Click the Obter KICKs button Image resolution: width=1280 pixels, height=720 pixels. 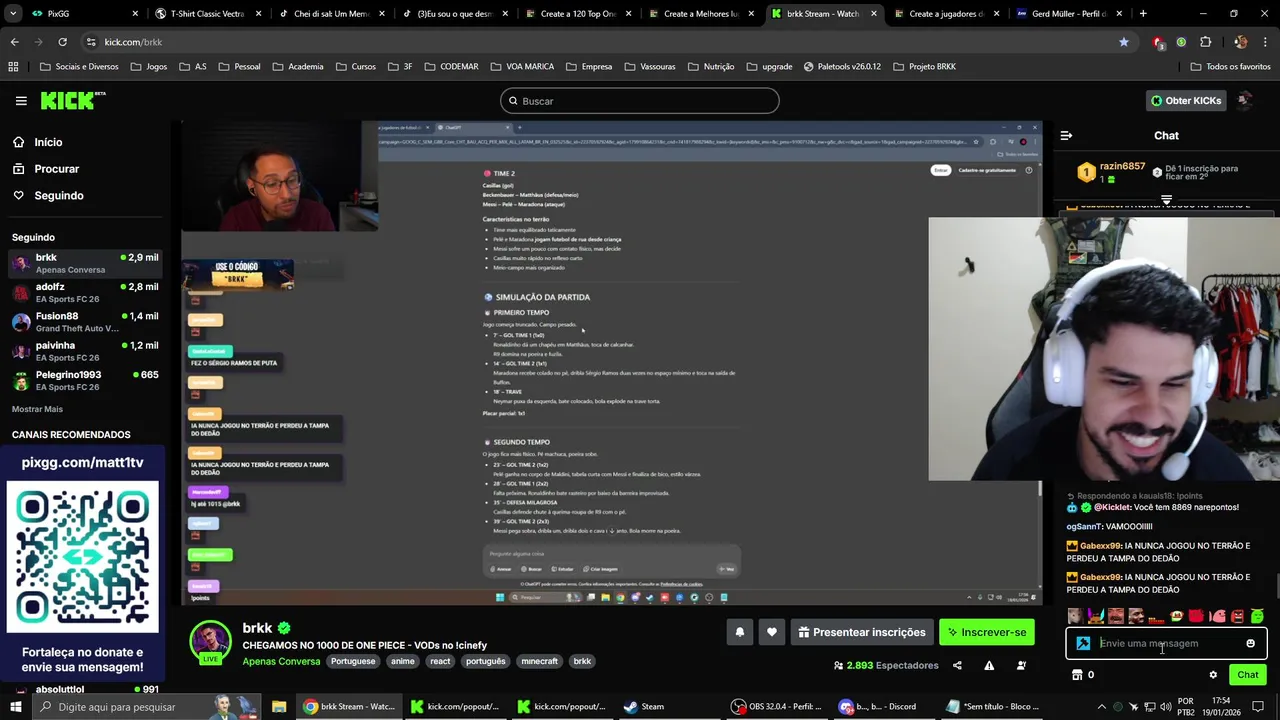click(1185, 100)
